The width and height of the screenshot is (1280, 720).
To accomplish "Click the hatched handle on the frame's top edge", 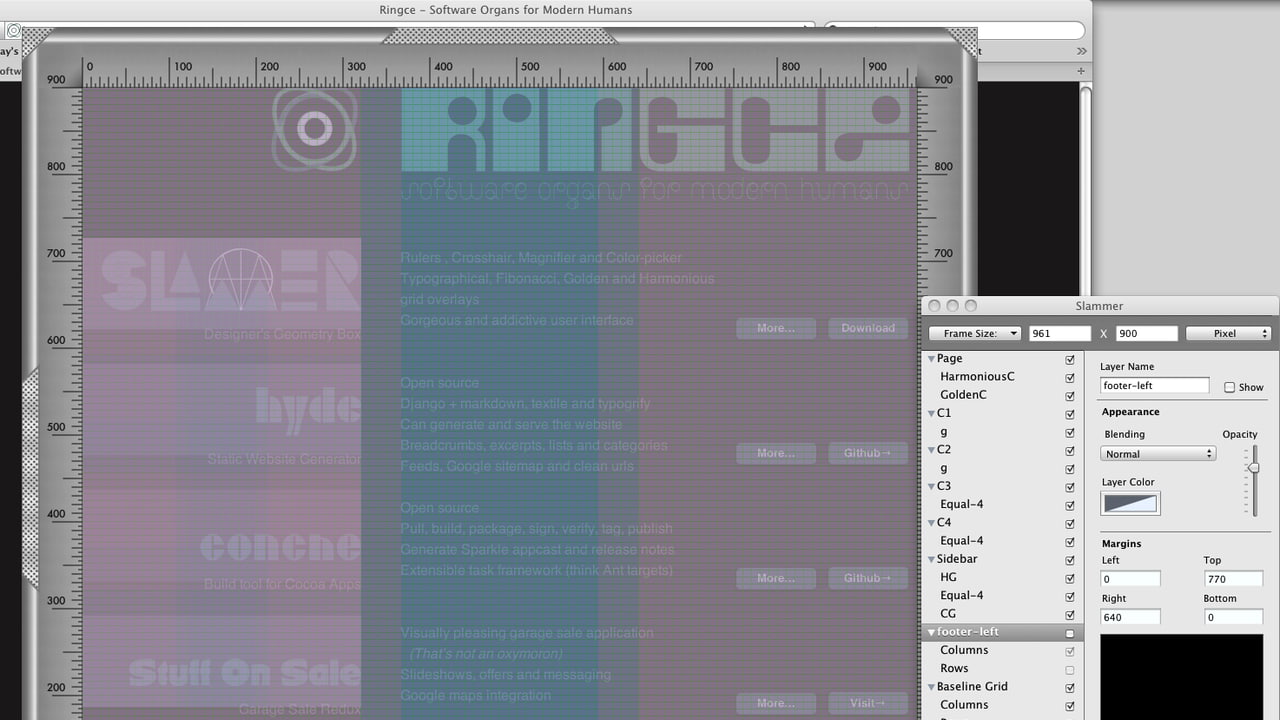I will [x=499, y=35].
